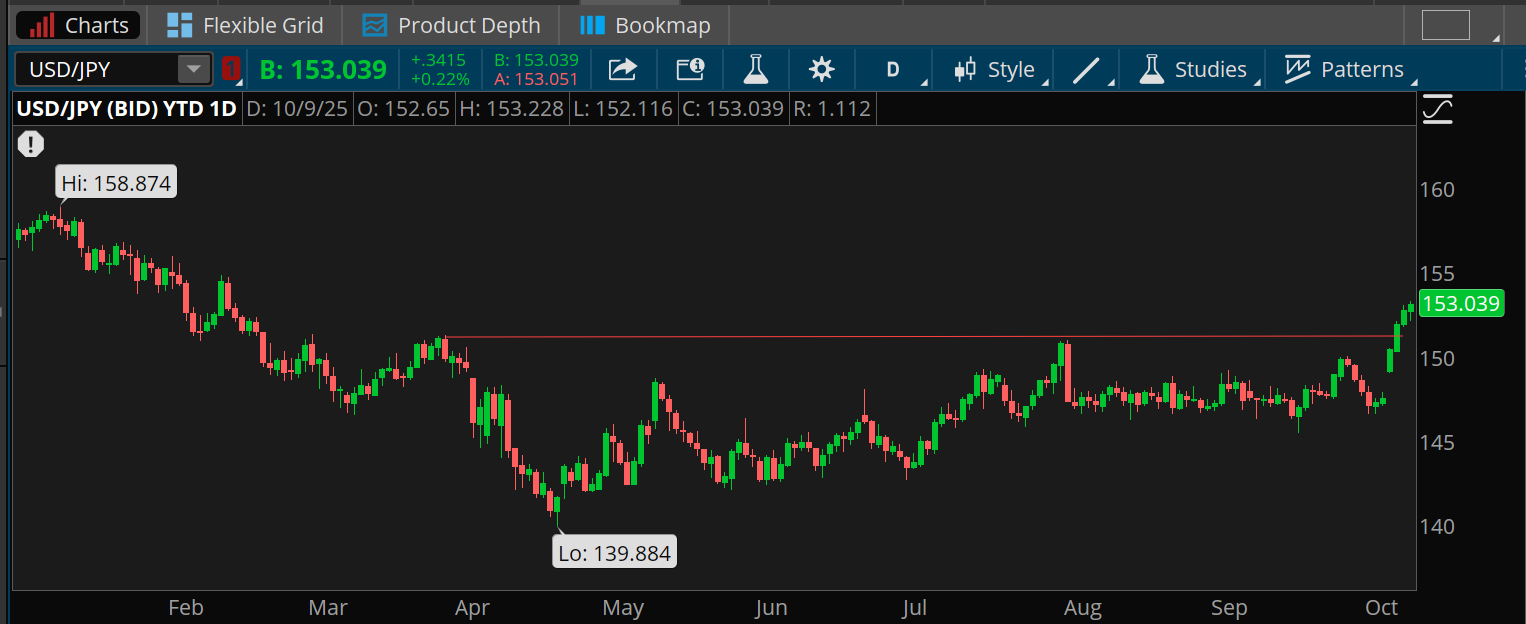Click the flask icon beside the gear
Viewport: 1526px width, 624px height.
tap(755, 69)
